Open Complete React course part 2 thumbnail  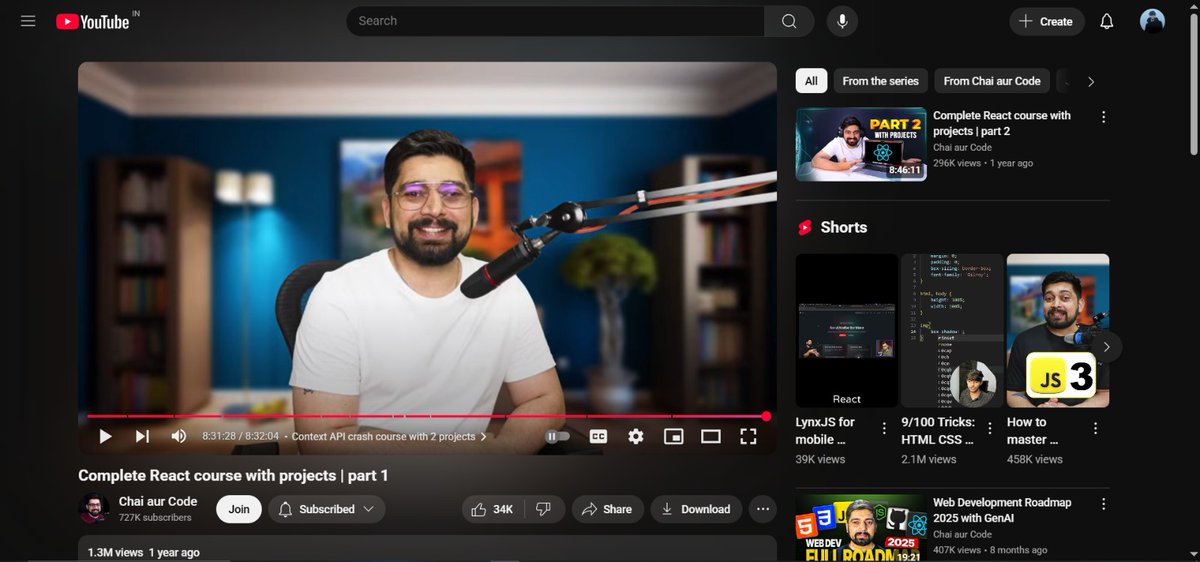tap(861, 144)
